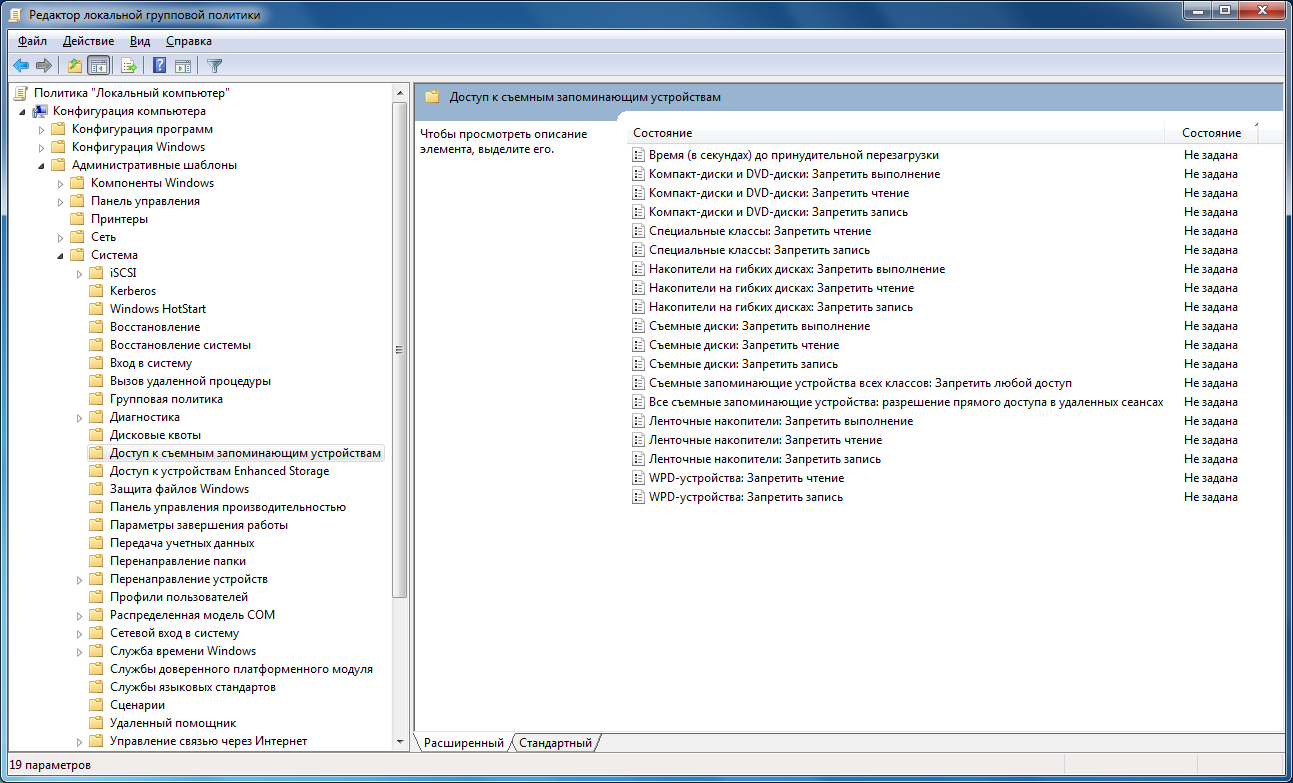Expand the Конфигурация Windows node
This screenshot has width=1293, height=783.
pyautogui.click(x=41, y=147)
